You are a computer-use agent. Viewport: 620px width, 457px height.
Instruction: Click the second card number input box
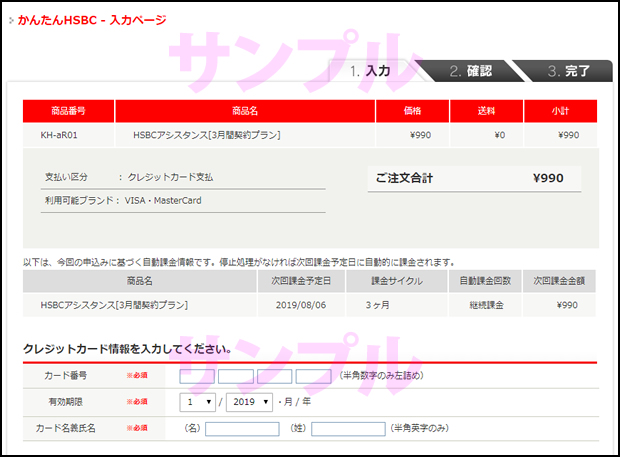pos(236,376)
